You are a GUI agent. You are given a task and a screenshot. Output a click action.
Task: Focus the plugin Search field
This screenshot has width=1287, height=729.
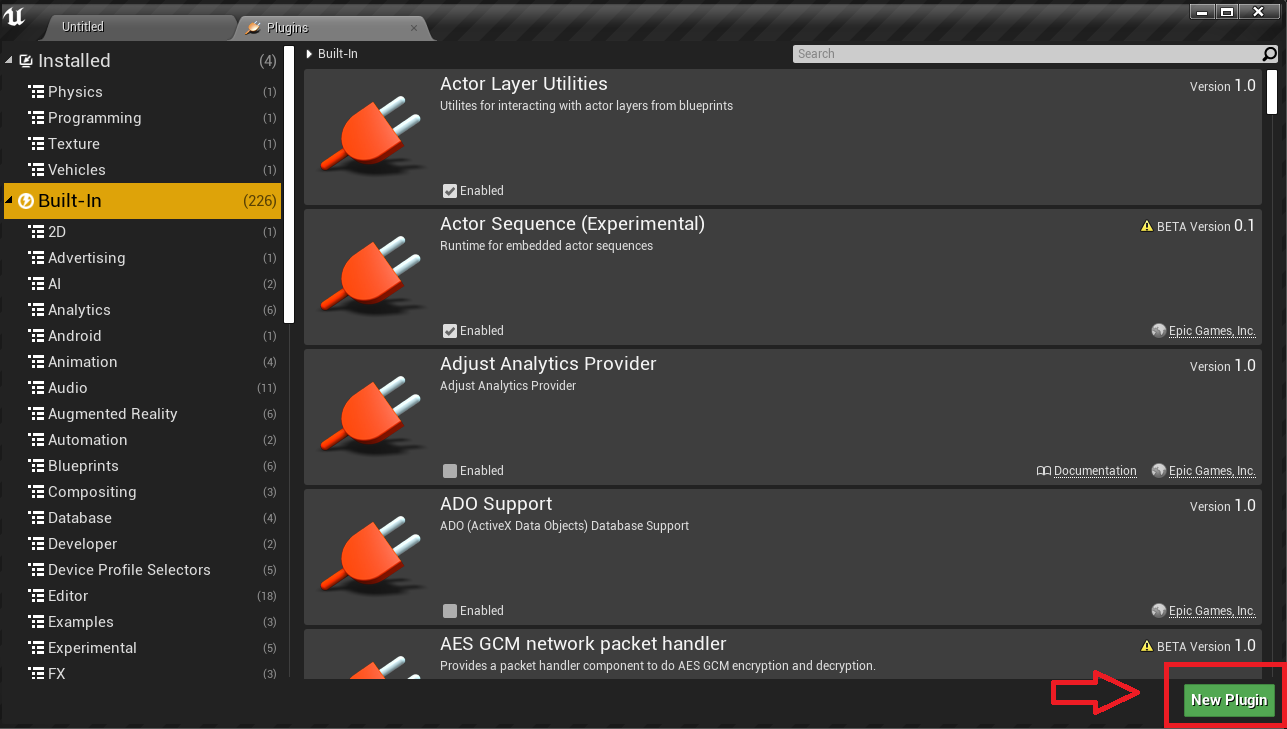coord(1028,54)
